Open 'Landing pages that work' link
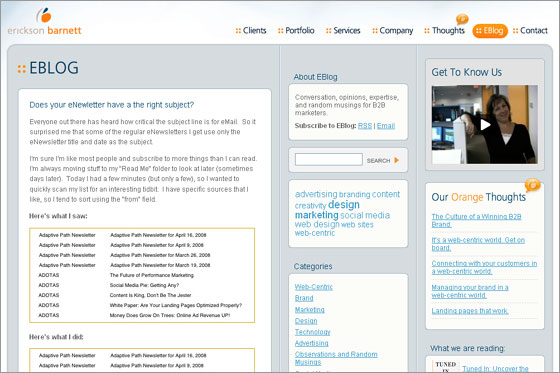 click(x=470, y=311)
